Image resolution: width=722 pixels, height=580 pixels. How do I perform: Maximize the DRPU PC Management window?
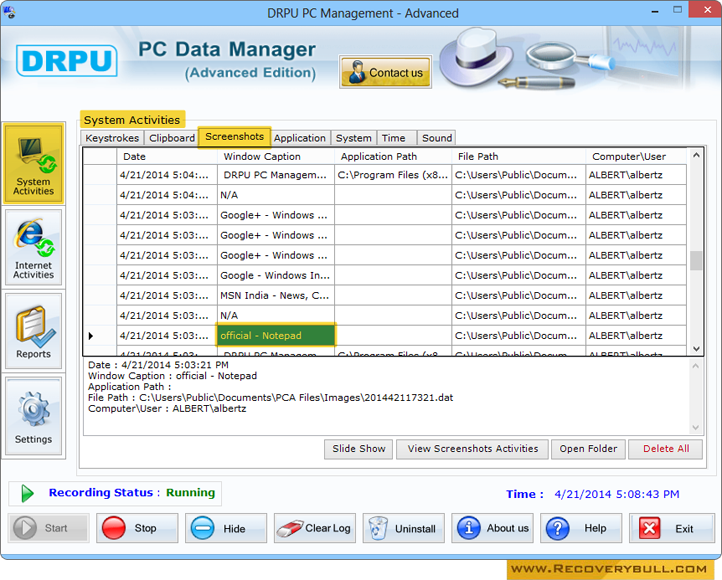tap(677, 10)
